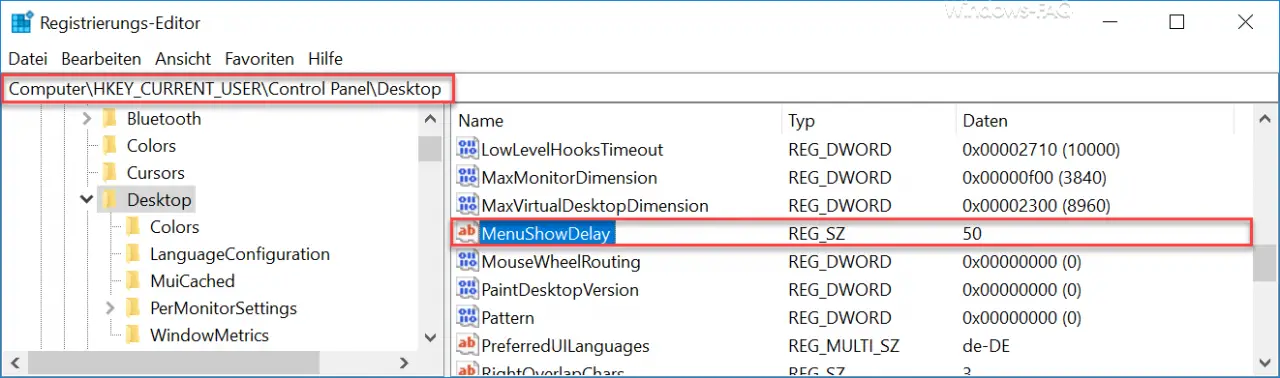Click the binary icon next to MouseWheelRouting
The image size is (1280, 378).
click(467, 261)
